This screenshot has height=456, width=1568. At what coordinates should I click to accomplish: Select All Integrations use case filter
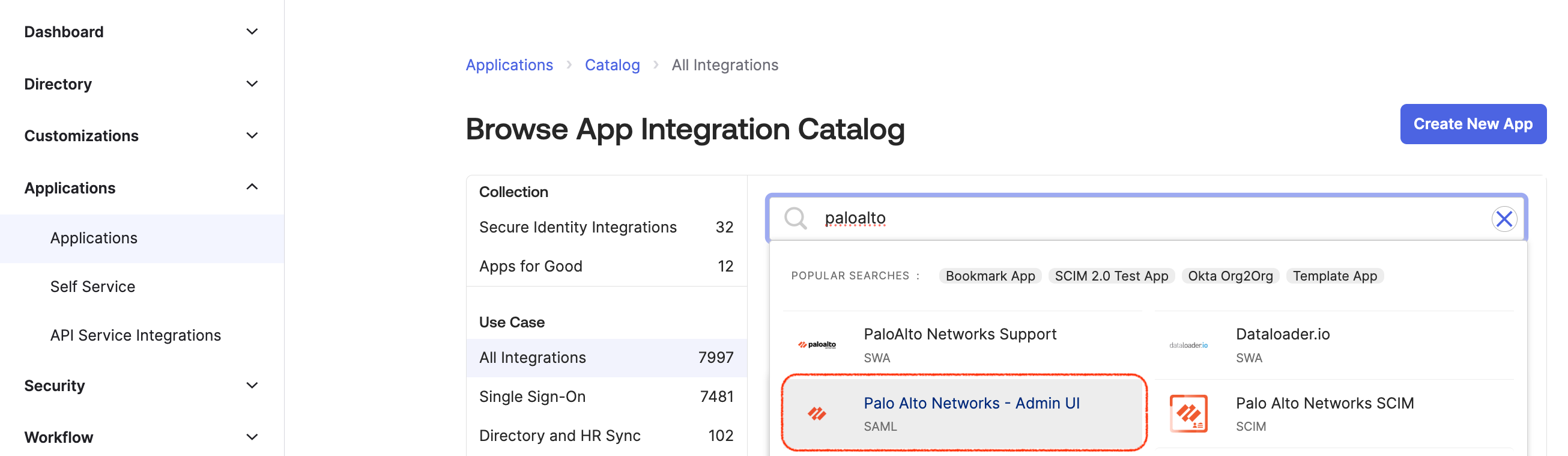pyautogui.click(x=607, y=357)
